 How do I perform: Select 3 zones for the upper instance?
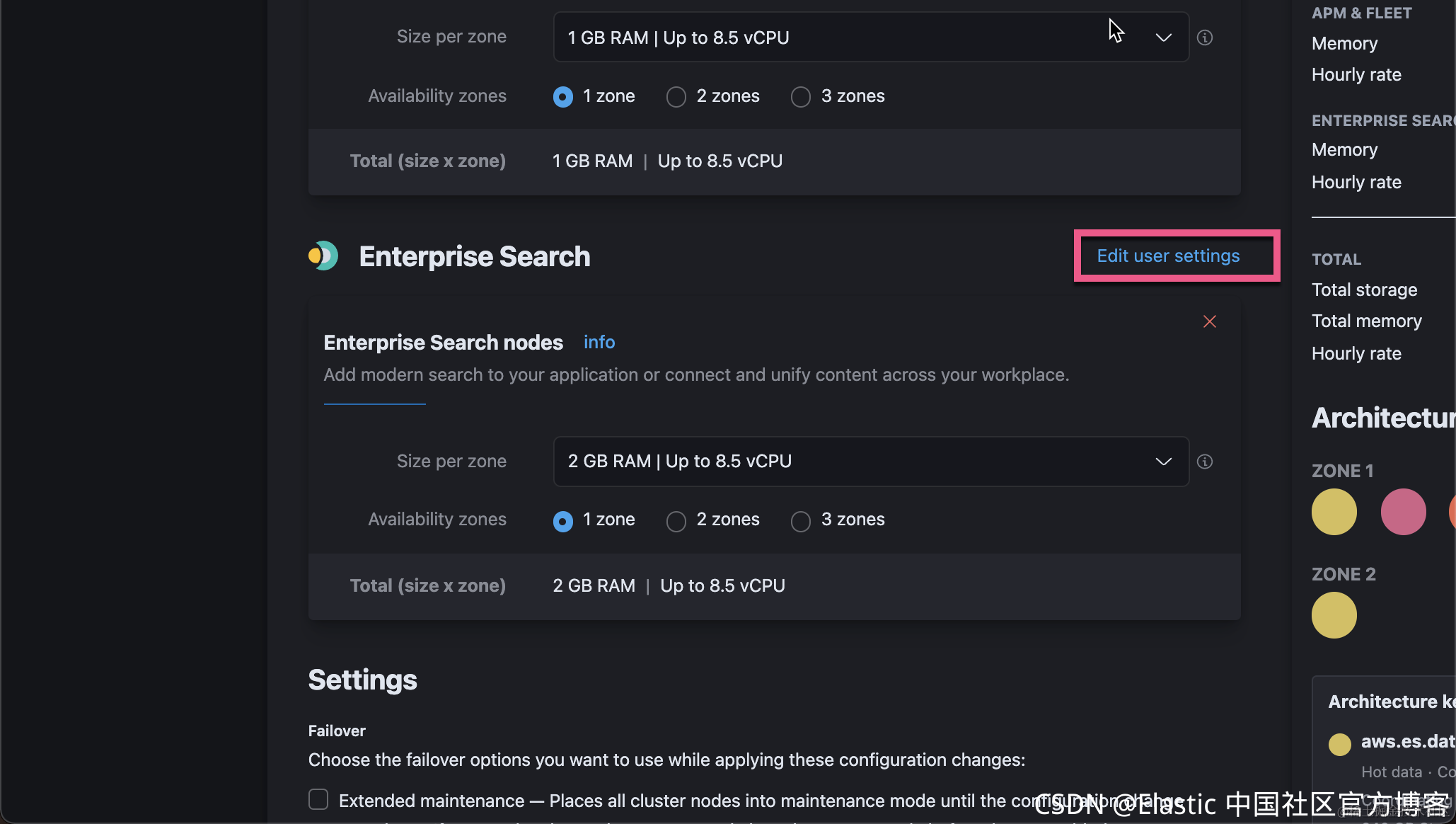click(x=801, y=97)
